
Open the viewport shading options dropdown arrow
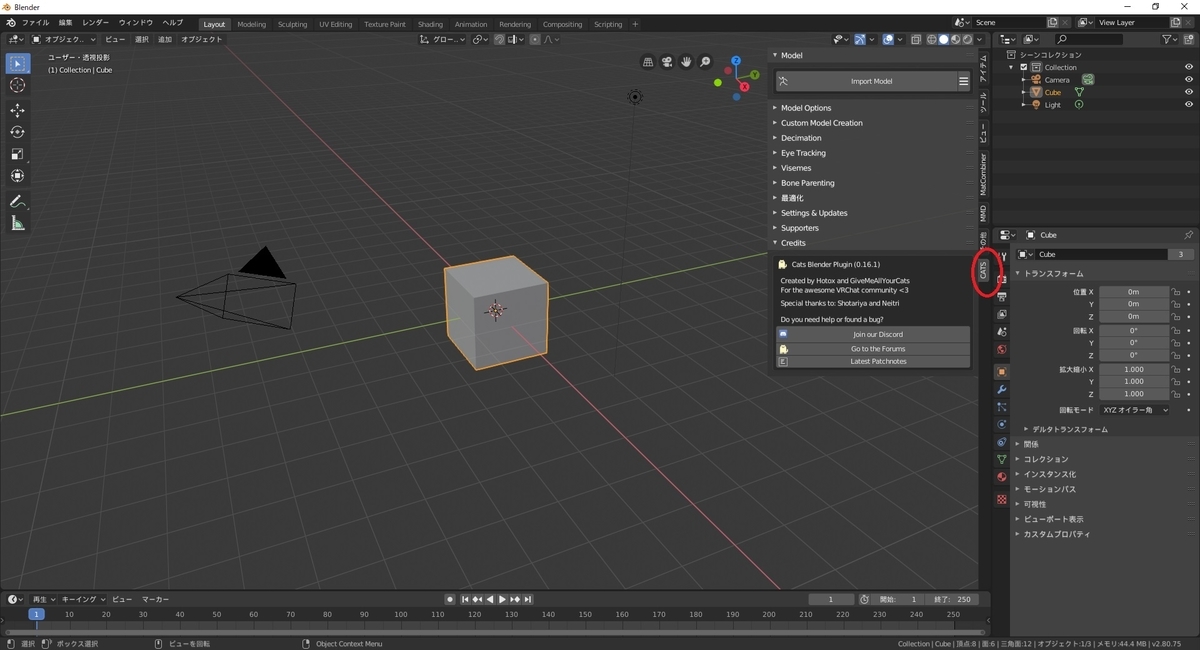[981, 39]
